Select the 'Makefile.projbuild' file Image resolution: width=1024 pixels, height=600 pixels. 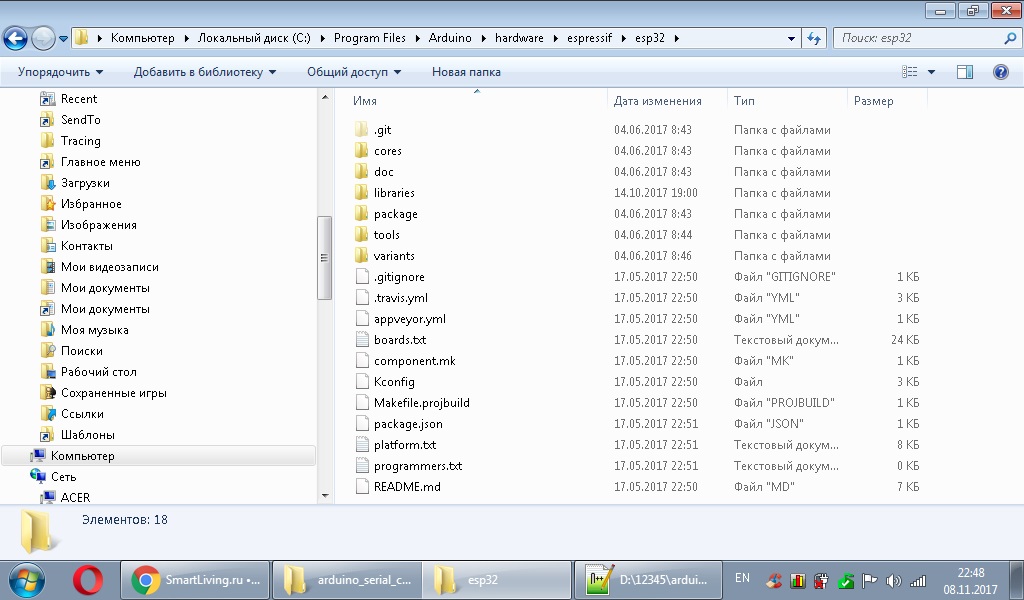(421, 402)
